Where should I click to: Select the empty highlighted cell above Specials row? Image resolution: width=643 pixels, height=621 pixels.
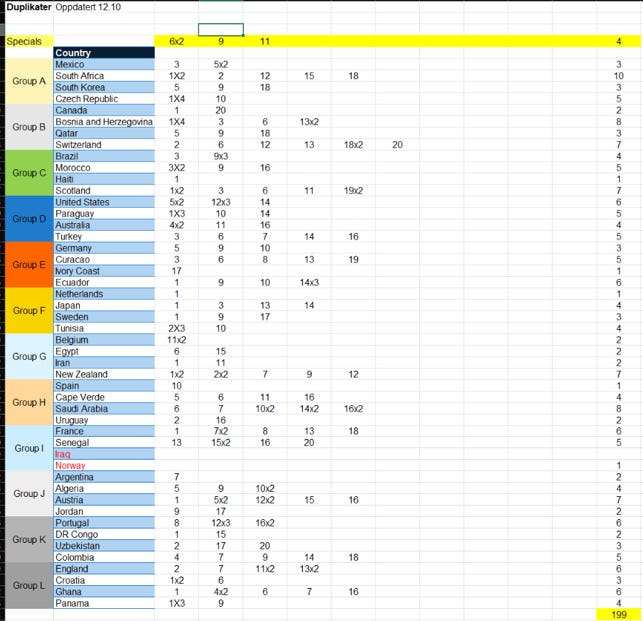[221, 30]
